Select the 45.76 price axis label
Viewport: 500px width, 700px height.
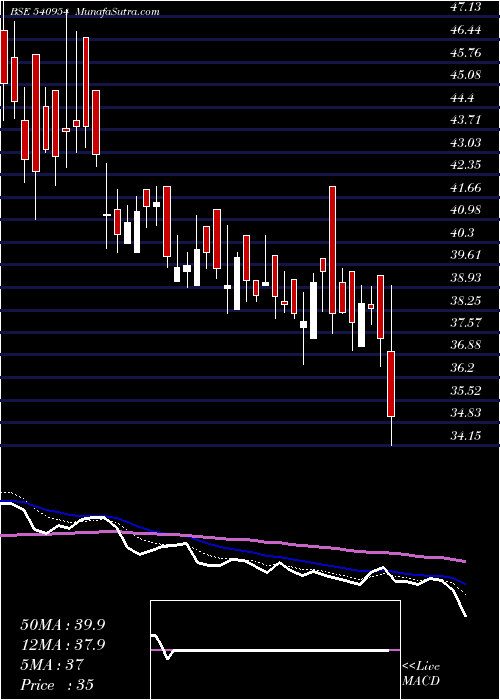[x=466, y=53]
